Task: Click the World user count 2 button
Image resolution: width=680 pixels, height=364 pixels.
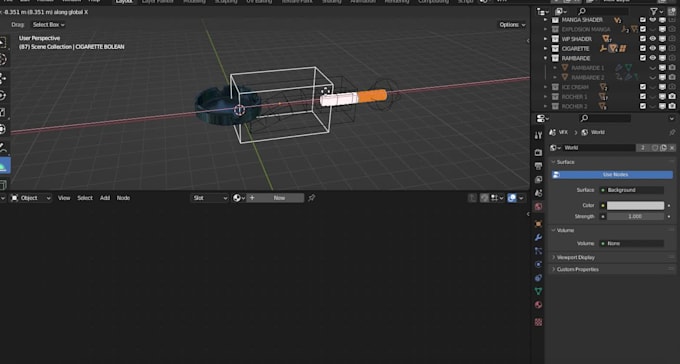Action: 643,148
